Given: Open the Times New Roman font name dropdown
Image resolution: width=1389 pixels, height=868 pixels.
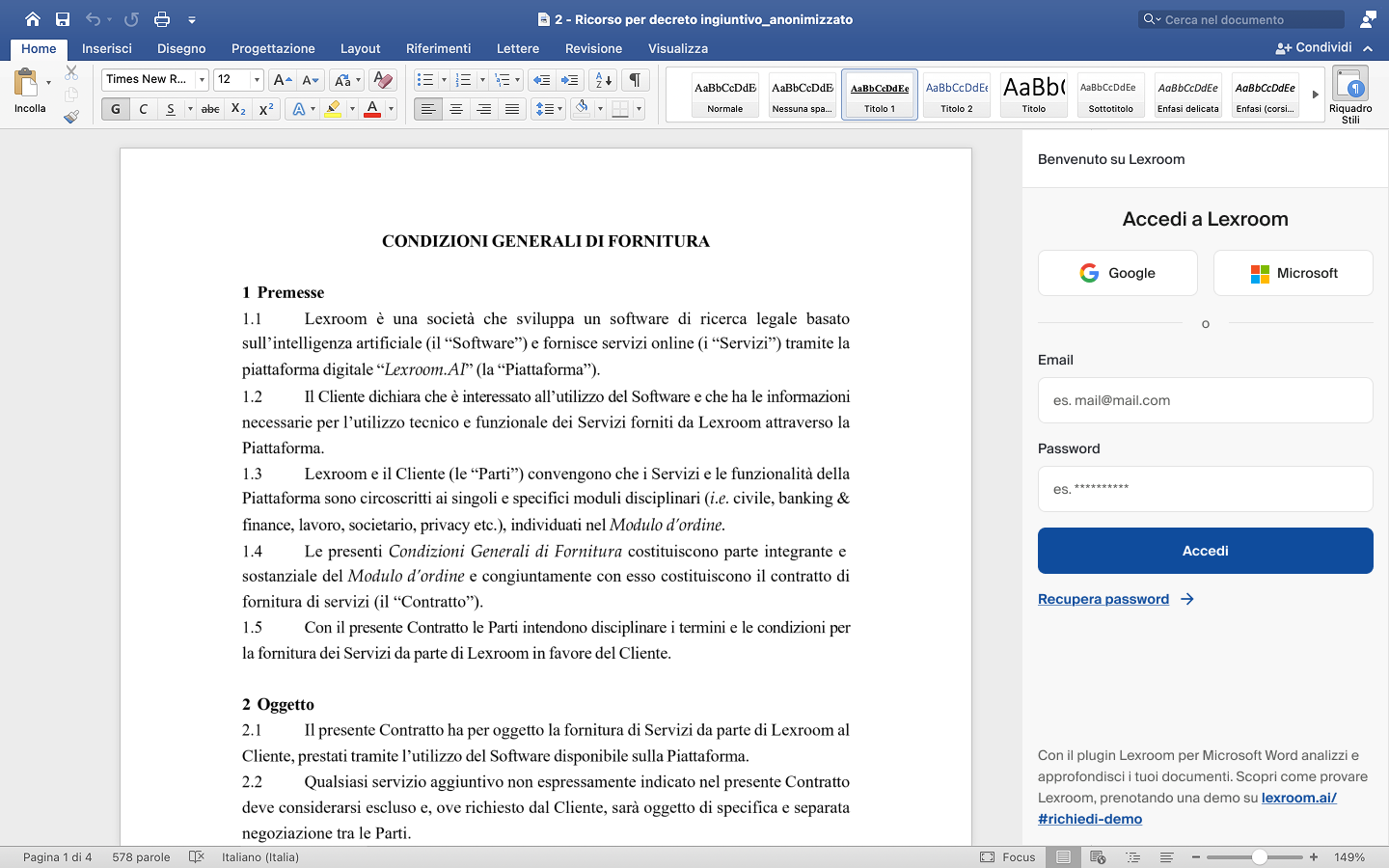Looking at the screenshot, I should (x=202, y=80).
